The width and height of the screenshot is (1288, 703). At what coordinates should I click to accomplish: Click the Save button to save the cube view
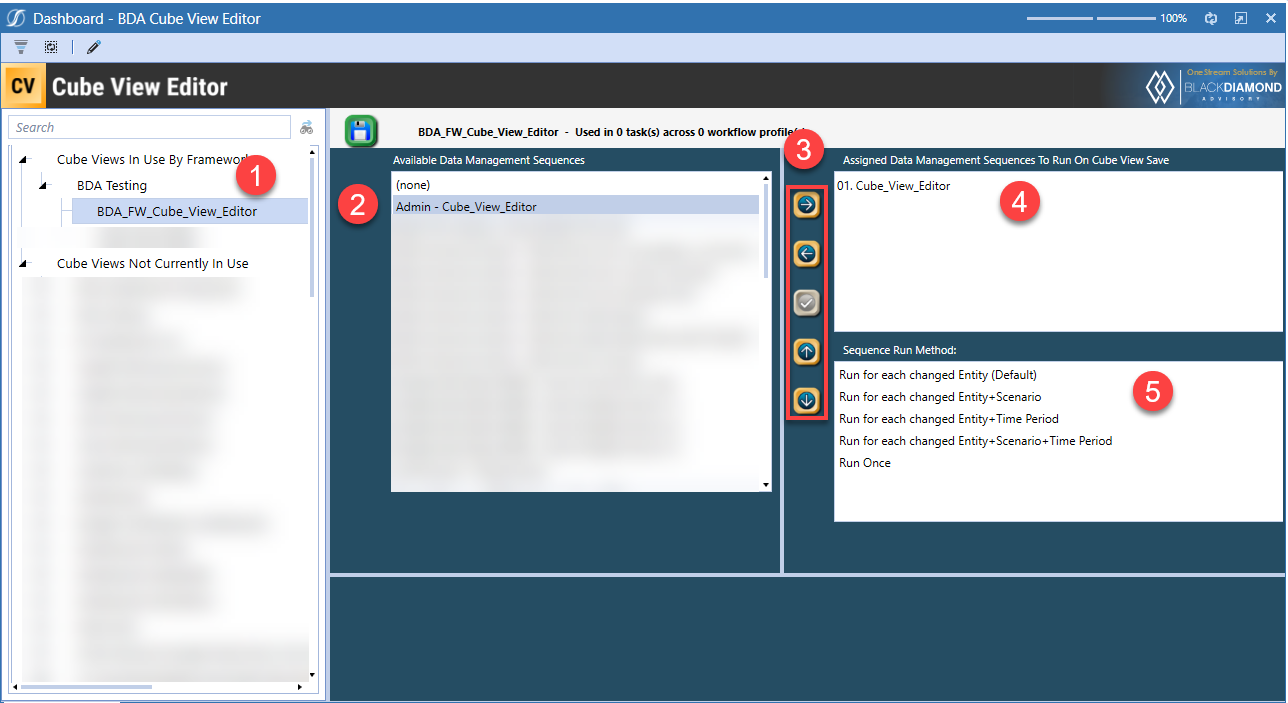(x=360, y=130)
